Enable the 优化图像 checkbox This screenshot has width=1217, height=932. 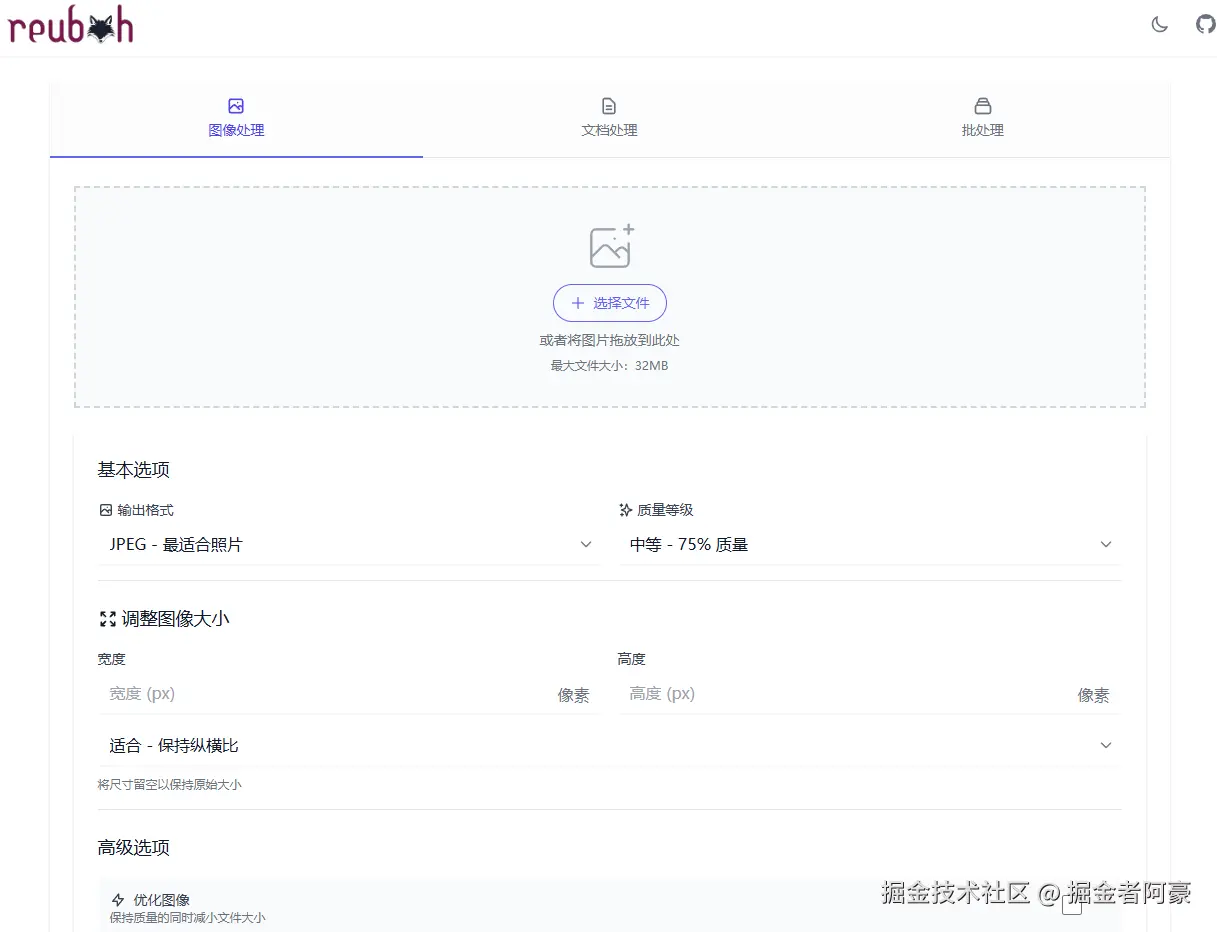tap(1072, 906)
